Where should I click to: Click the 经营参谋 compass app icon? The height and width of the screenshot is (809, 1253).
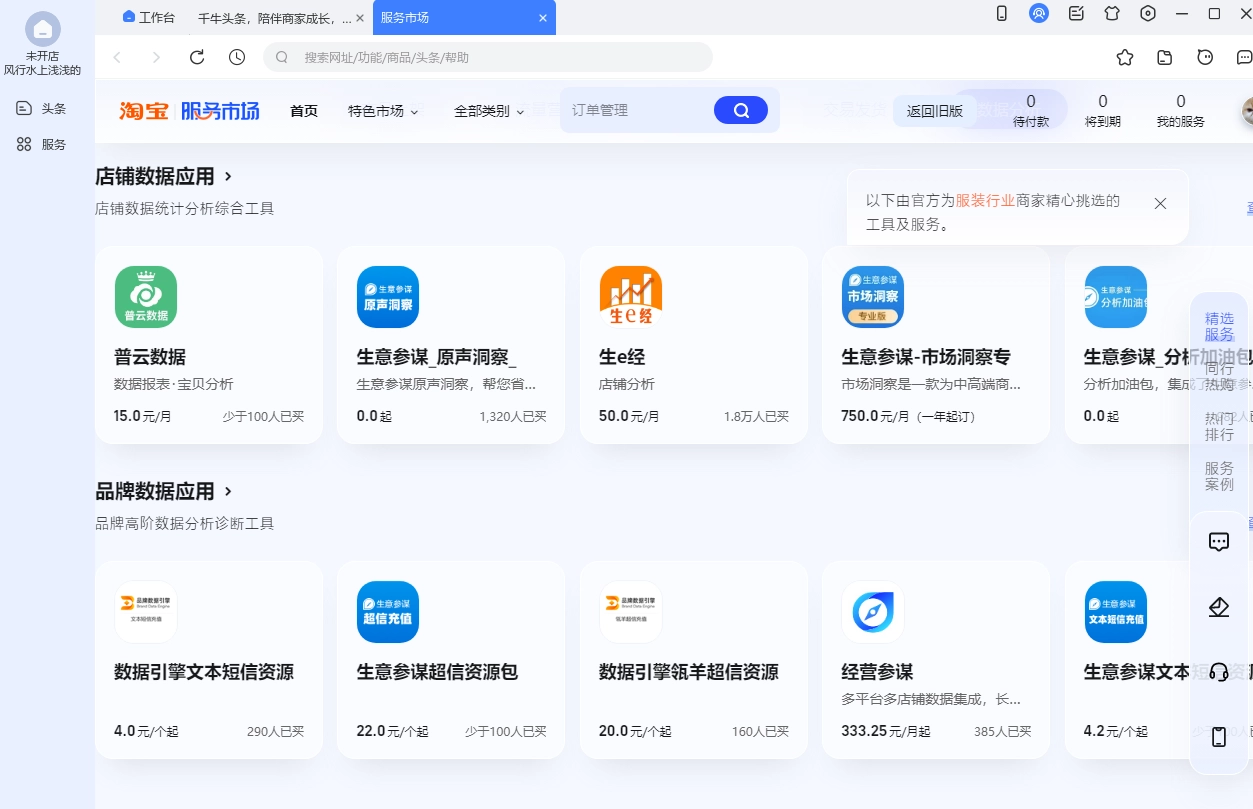872,611
